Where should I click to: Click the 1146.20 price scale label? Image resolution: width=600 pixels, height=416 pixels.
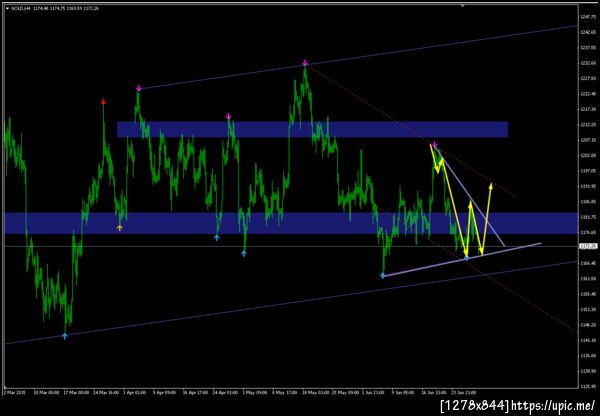[588, 325]
